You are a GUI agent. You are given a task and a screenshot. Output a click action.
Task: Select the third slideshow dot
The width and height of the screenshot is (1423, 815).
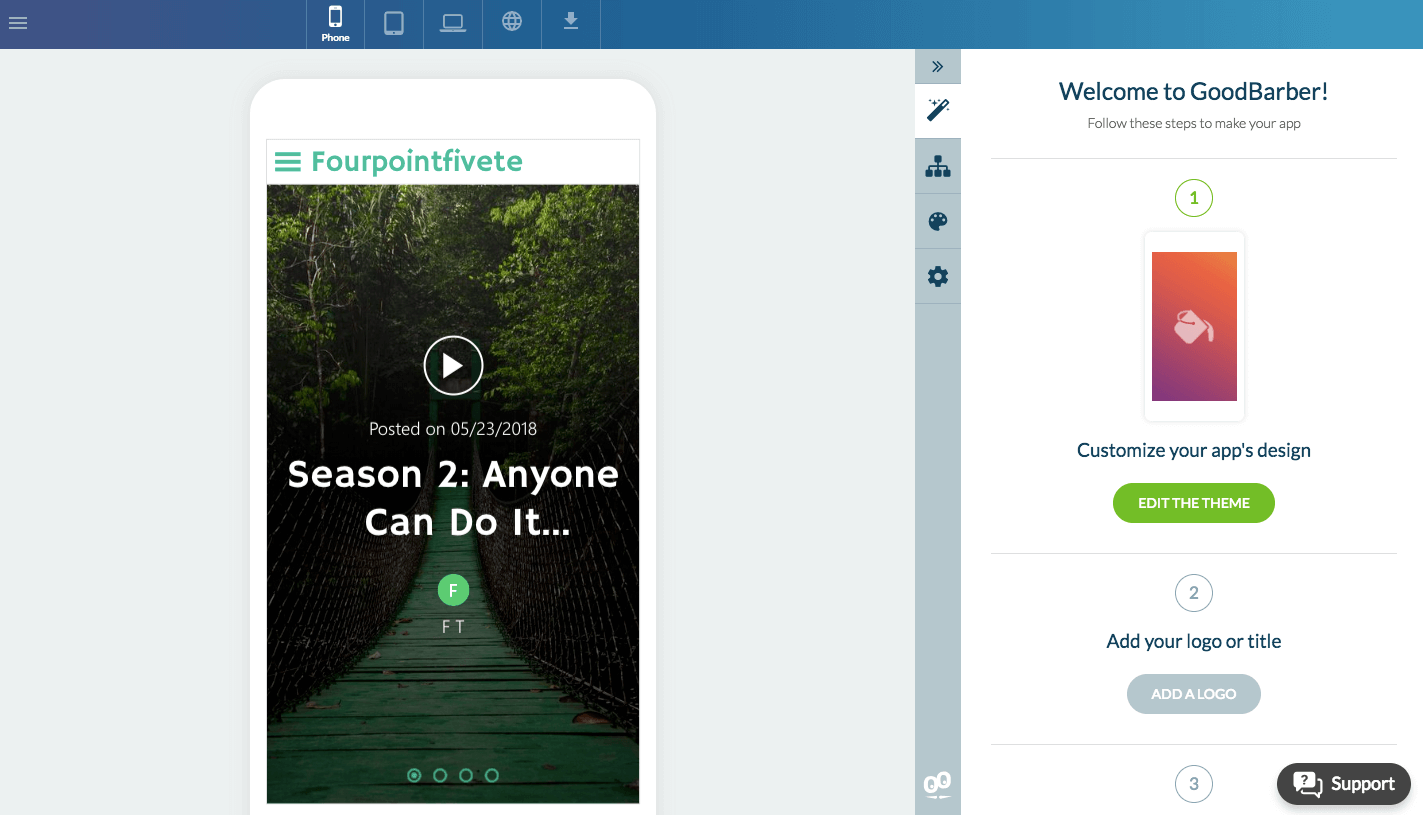tap(466, 775)
